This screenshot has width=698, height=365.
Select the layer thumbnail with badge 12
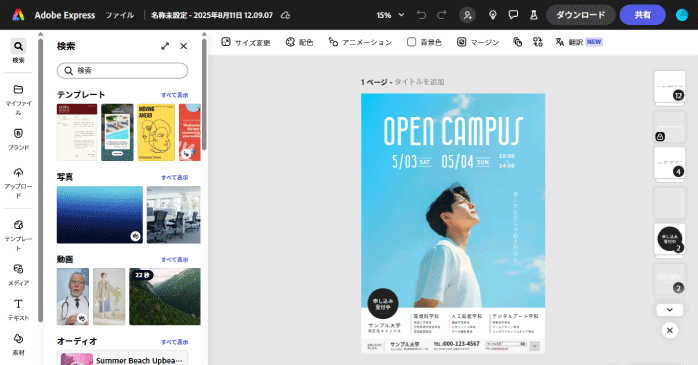tap(670, 87)
